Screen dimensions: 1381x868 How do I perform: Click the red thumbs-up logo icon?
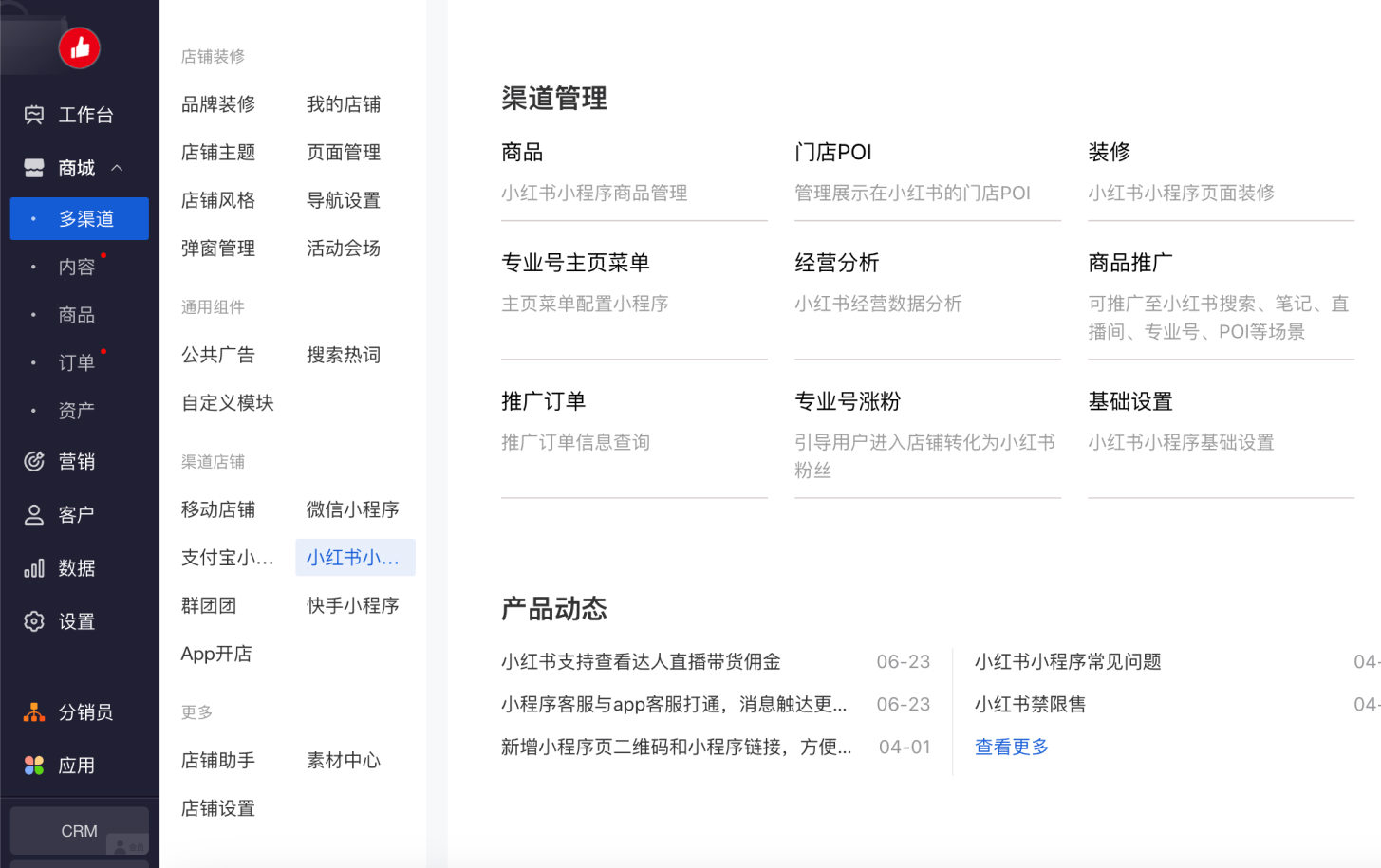pos(80,47)
